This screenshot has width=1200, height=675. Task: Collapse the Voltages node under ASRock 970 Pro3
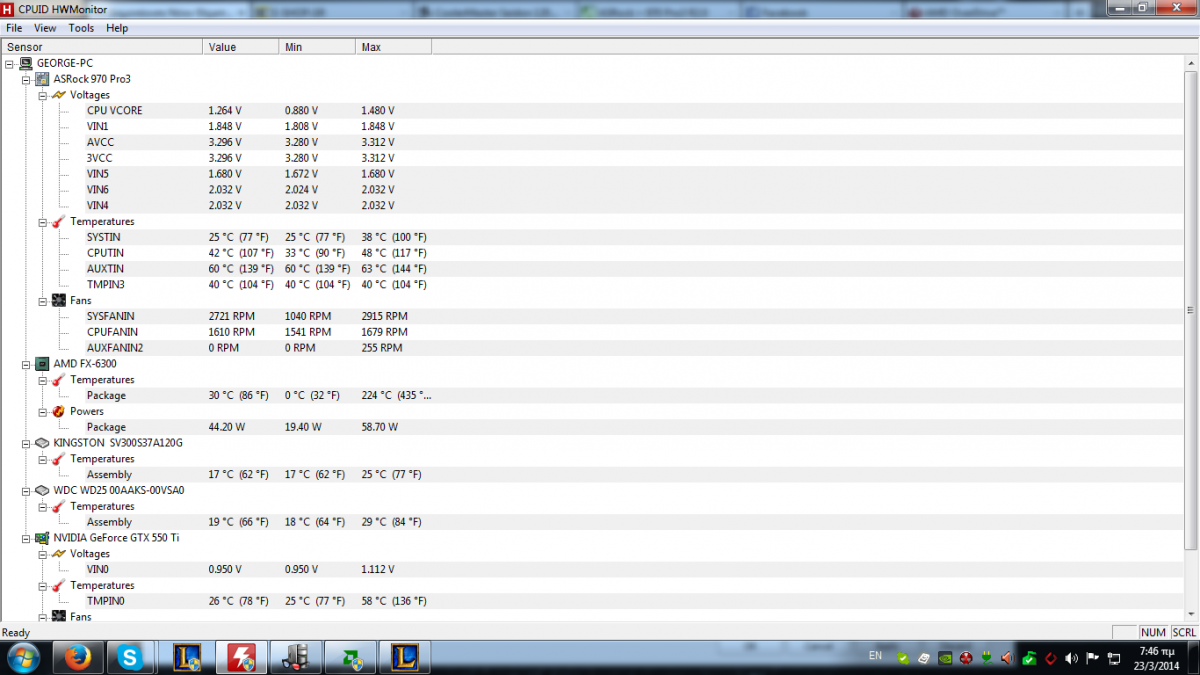pos(42,95)
